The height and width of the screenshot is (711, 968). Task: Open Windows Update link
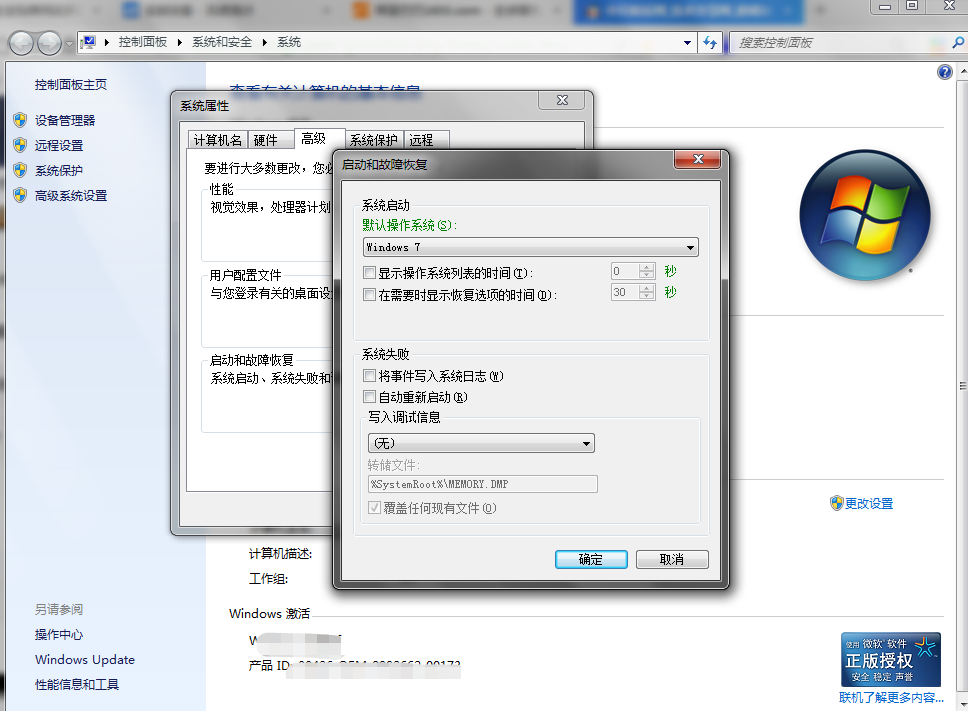(x=85, y=659)
